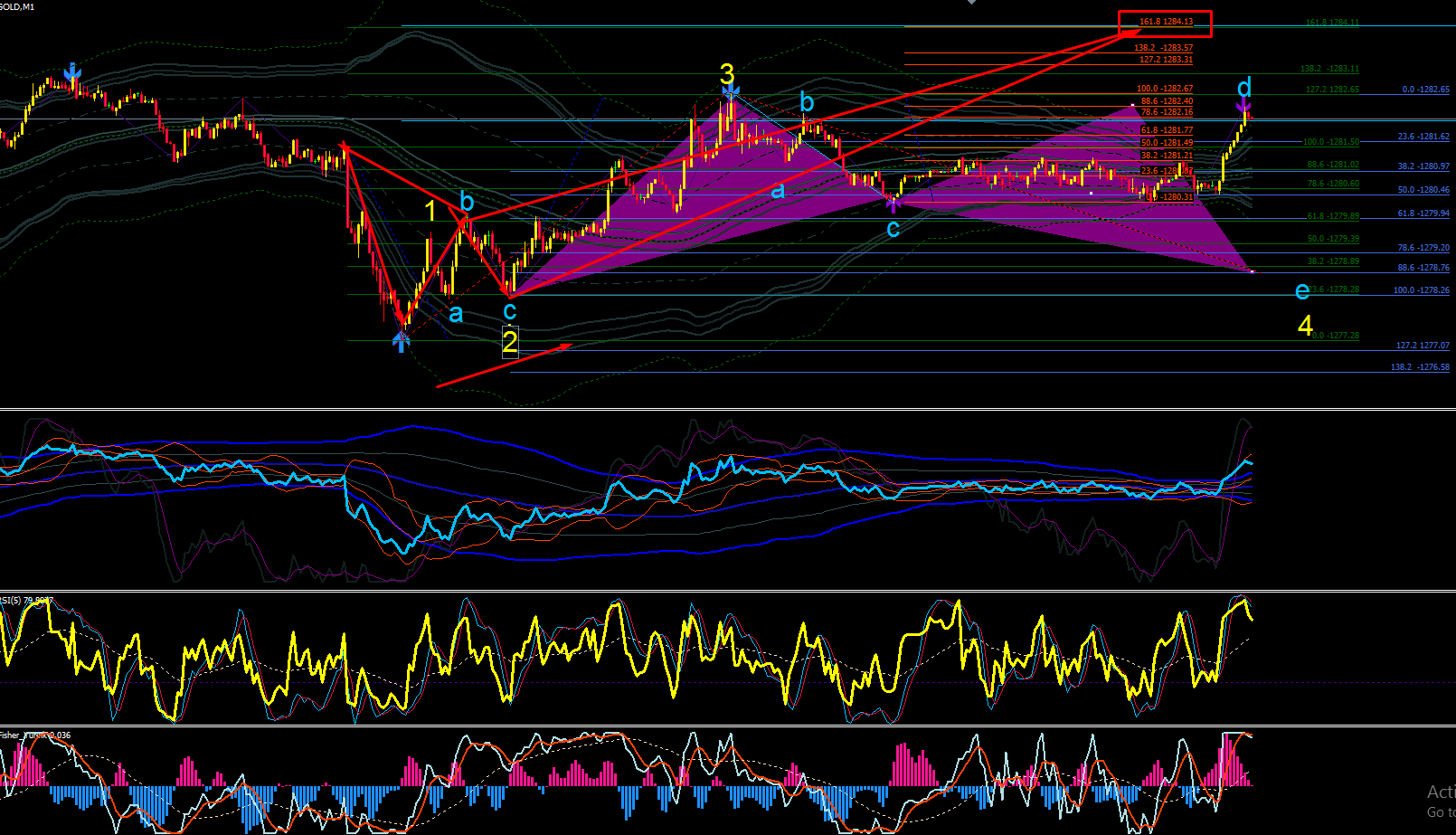1456x835 pixels.
Task: Click the green '88.6 -1281.02' Fibonacci level
Action: click(x=1333, y=165)
